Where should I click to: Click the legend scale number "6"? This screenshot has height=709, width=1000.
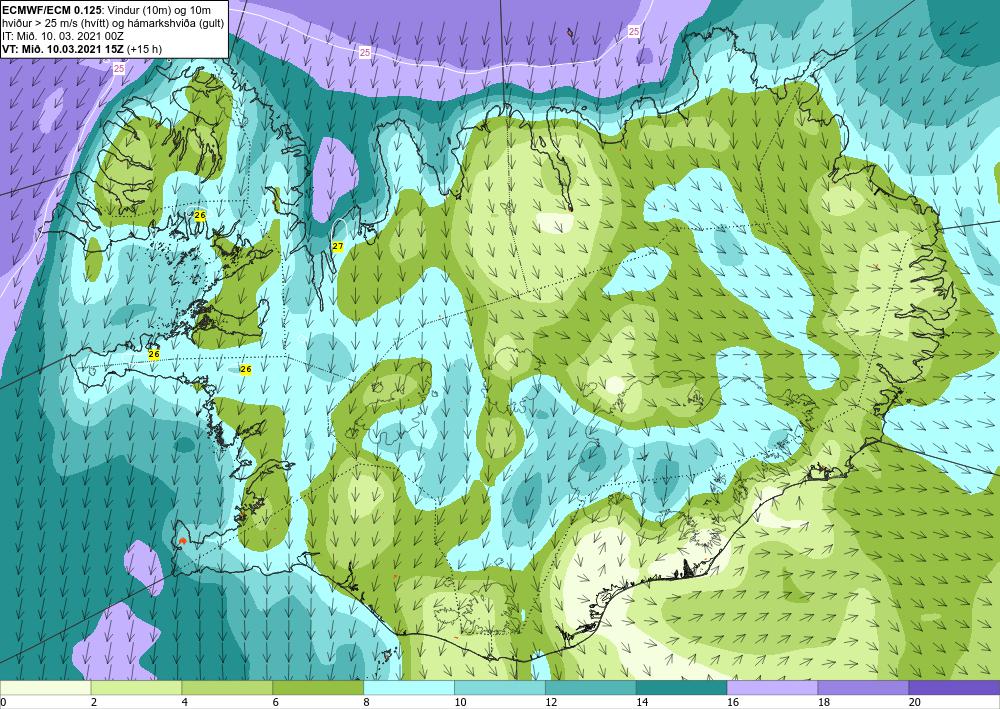click(x=276, y=702)
